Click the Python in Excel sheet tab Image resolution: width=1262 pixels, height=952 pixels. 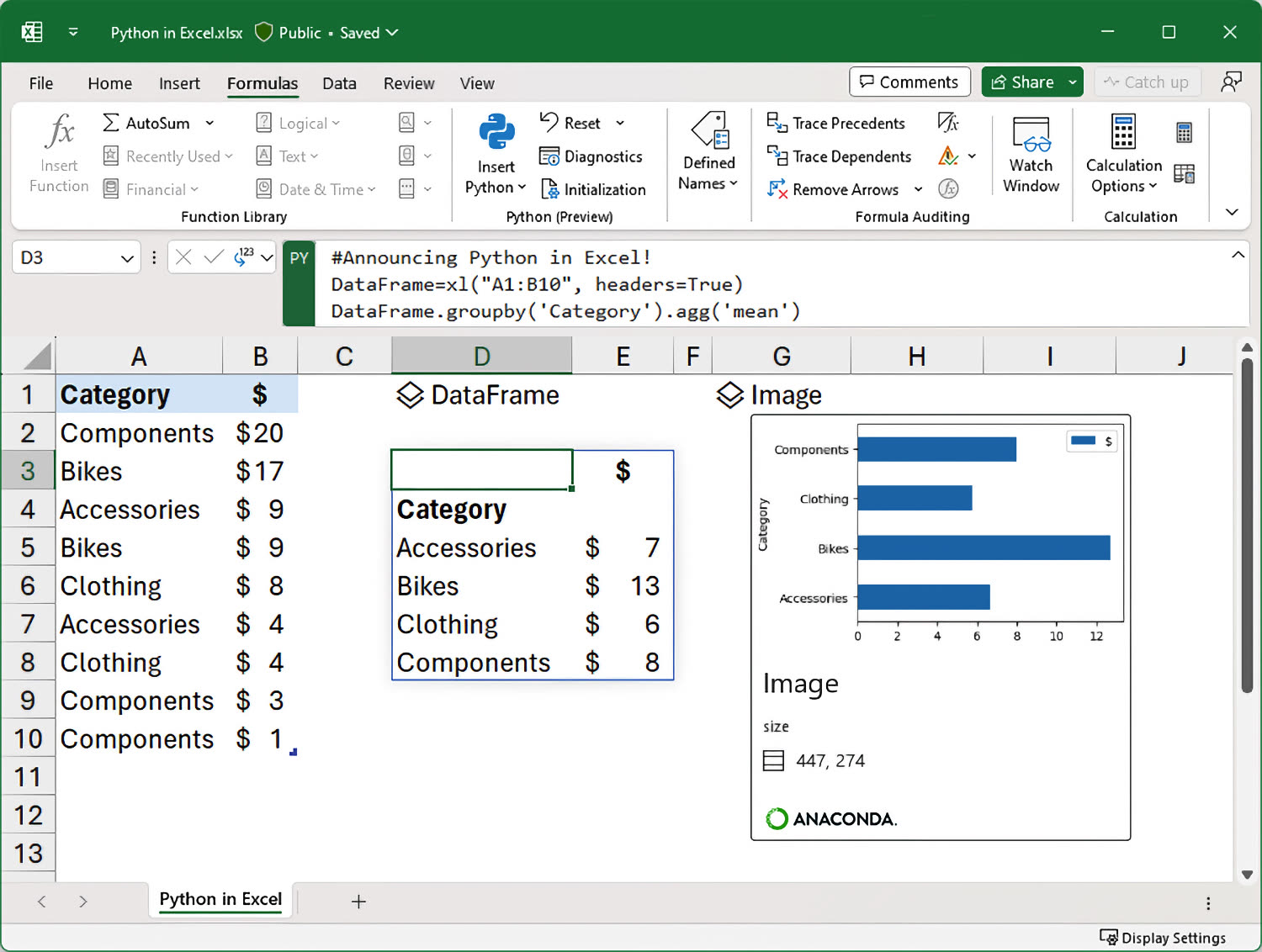[220, 899]
